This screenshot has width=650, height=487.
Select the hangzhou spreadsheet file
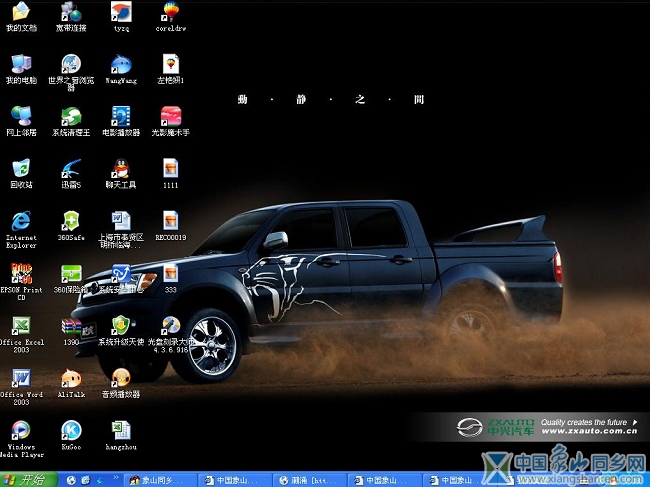(120, 430)
